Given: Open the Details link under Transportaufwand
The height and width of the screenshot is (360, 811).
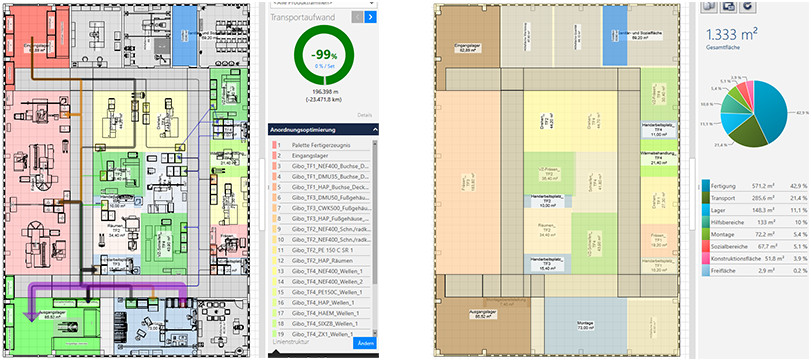Looking at the screenshot, I should click(364, 115).
